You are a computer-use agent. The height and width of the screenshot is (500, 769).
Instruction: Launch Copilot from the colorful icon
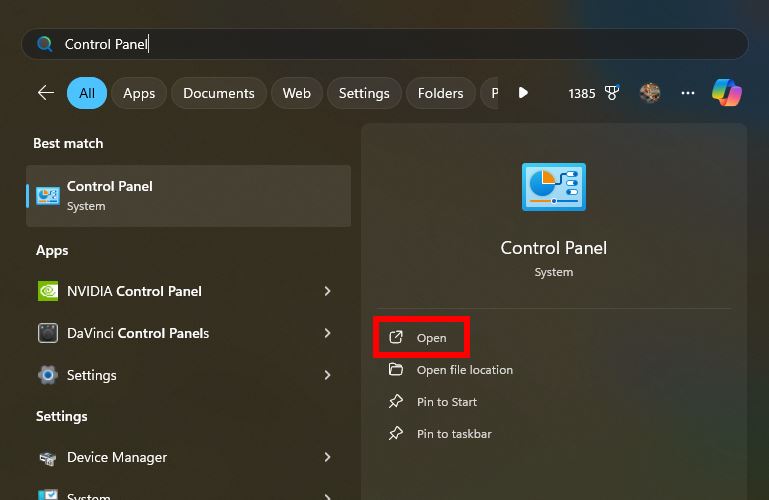727,93
